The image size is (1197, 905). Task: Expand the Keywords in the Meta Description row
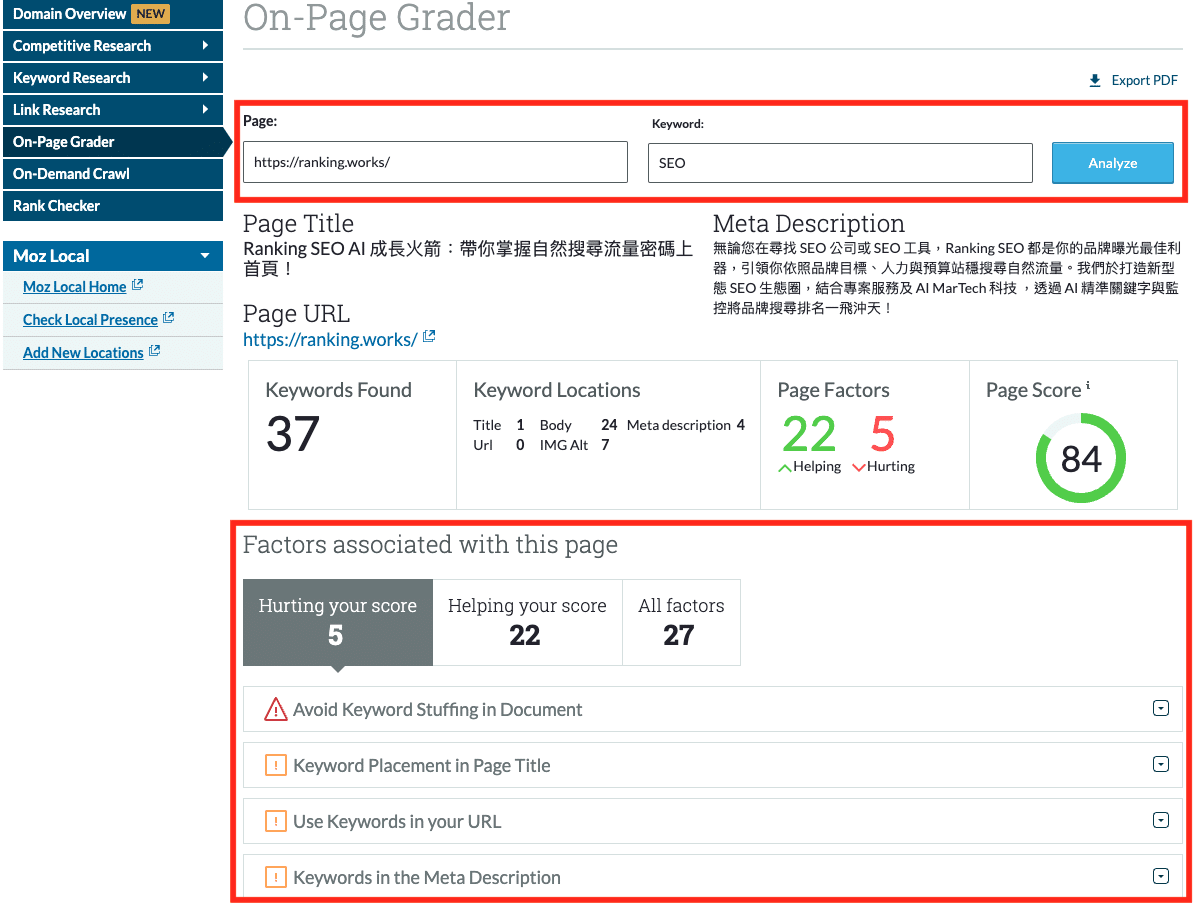click(x=1161, y=877)
